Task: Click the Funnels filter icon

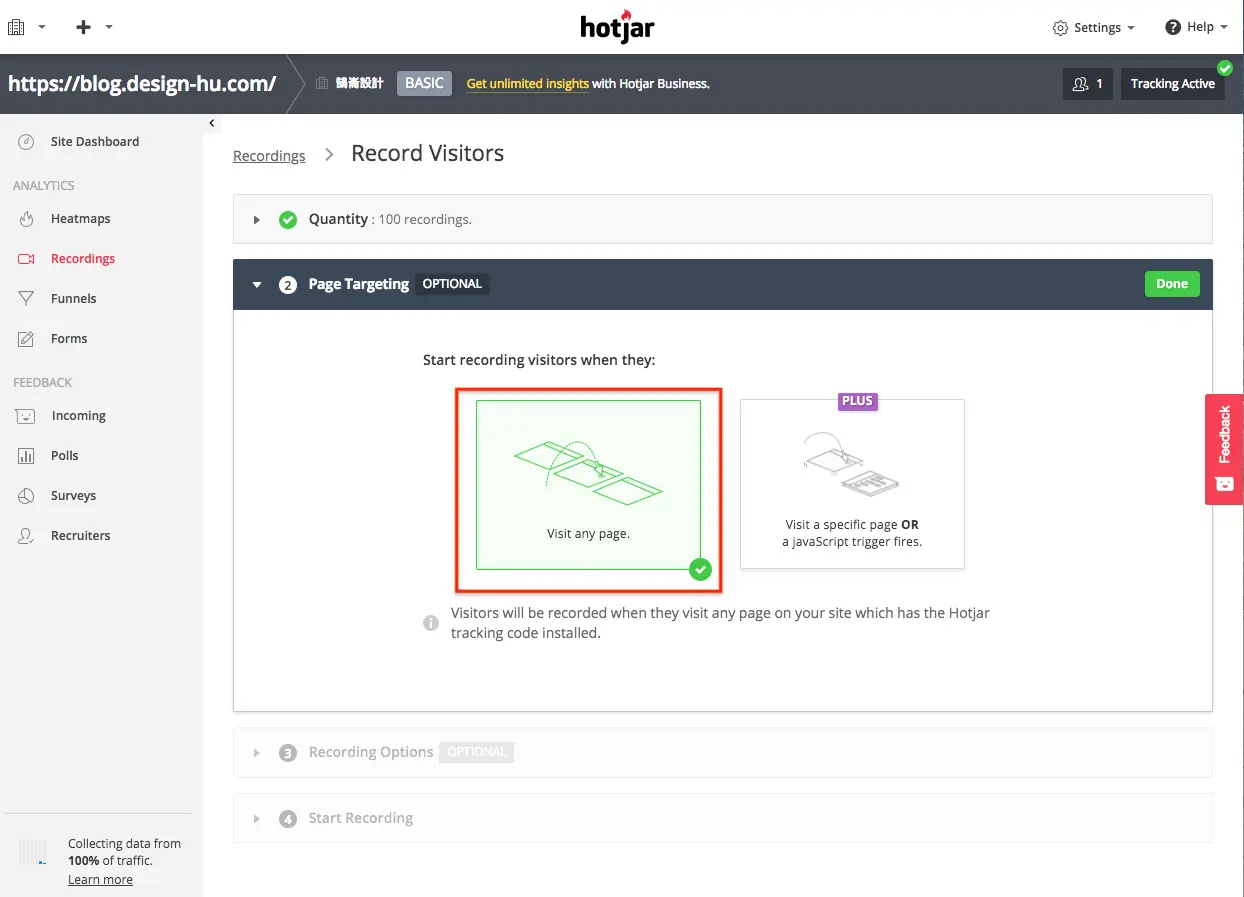Action: pos(27,299)
